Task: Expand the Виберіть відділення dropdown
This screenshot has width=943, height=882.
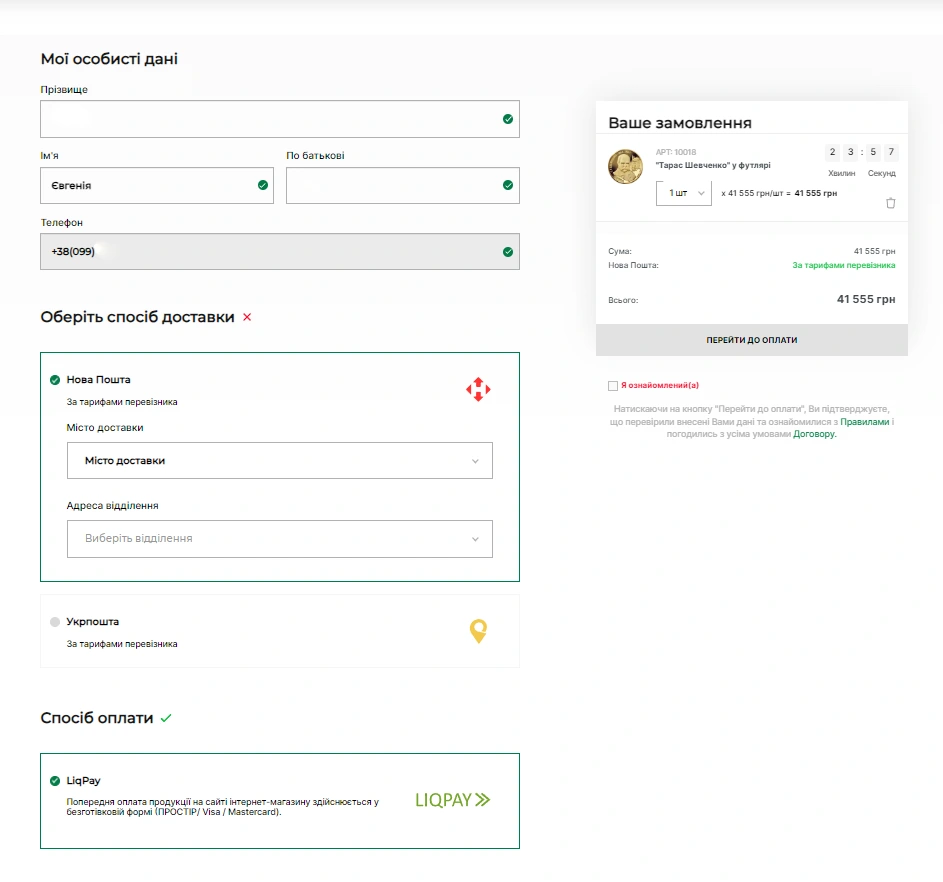Action: point(280,539)
